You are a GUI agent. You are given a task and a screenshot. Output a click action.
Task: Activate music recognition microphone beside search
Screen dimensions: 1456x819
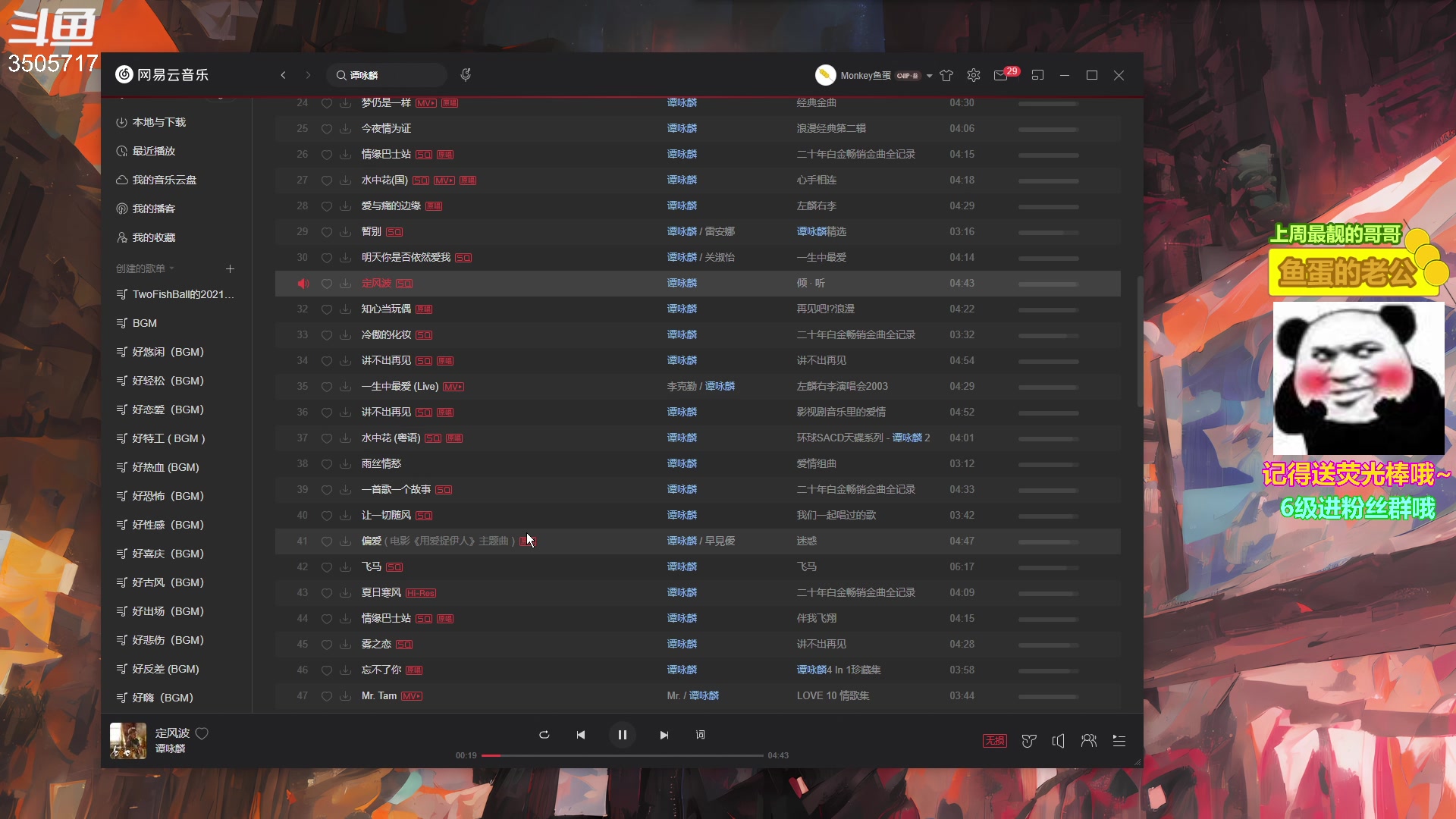coord(466,74)
